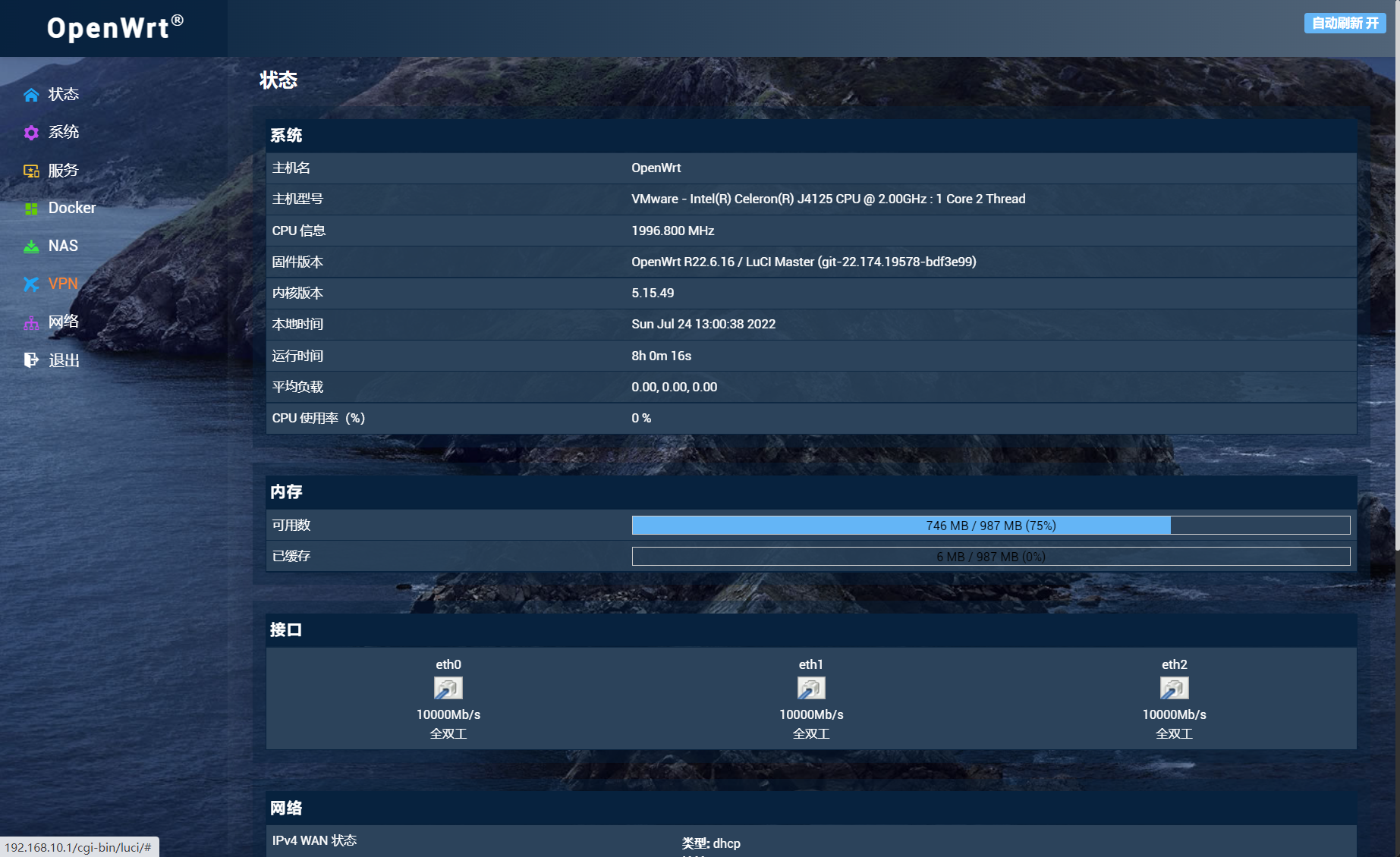Screen dimensions: 1400x857
Task: Toggle the 自动刷新 开 button
Action: coord(1345,23)
